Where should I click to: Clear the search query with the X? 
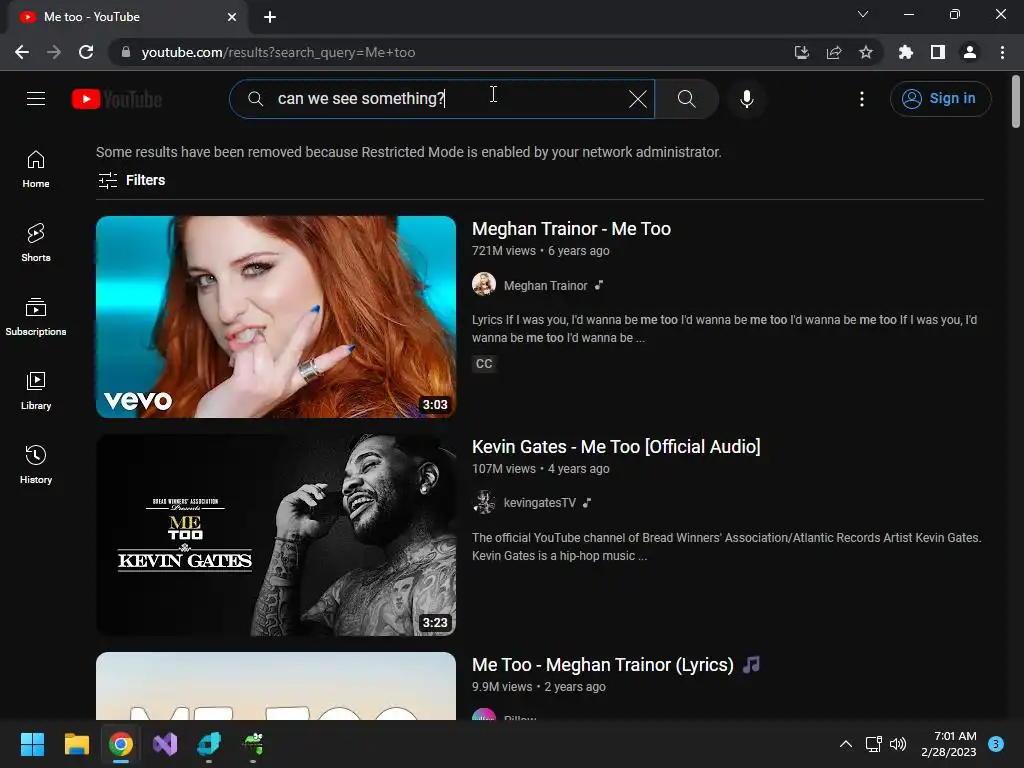click(637, 99)
